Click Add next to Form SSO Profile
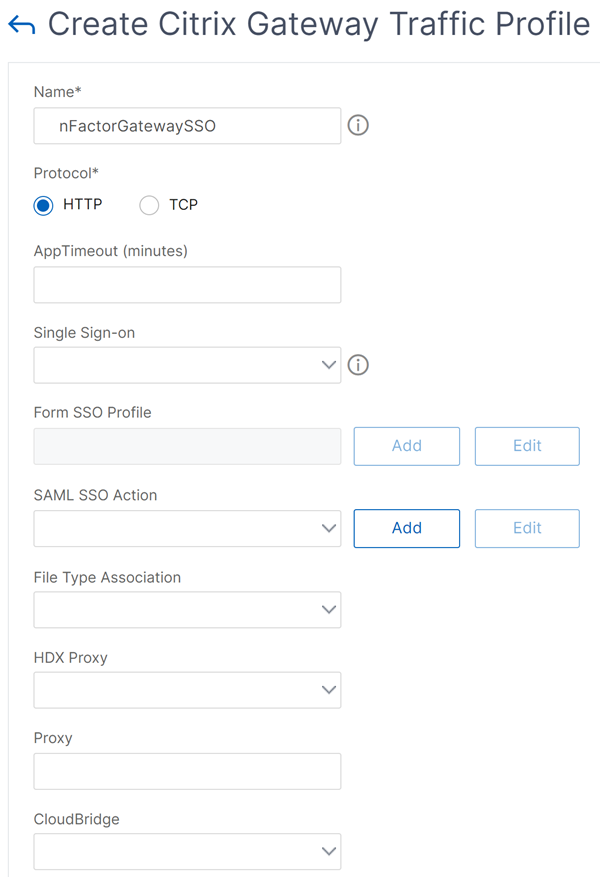The width and height of the screenshot is (600, 877). 407,446
